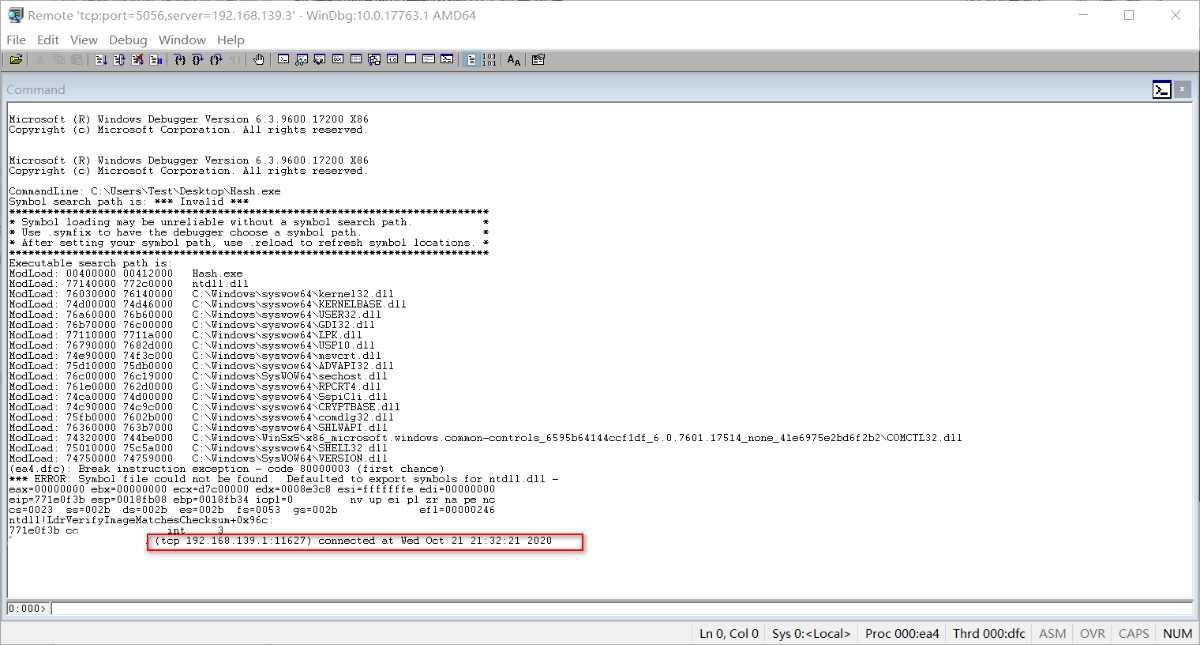Click the Step Into toolbar icon
Screen dimensions: 1200x645
(180, 60)
